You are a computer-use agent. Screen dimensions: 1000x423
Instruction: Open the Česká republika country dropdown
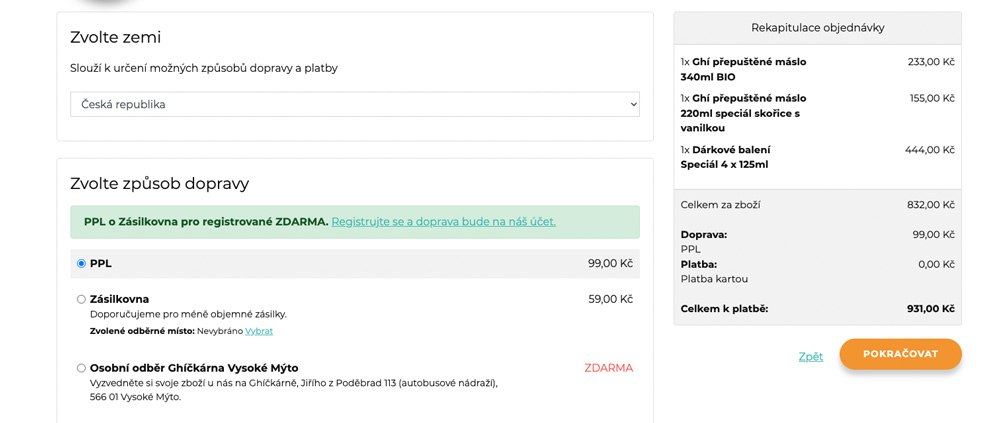point(354,104)
